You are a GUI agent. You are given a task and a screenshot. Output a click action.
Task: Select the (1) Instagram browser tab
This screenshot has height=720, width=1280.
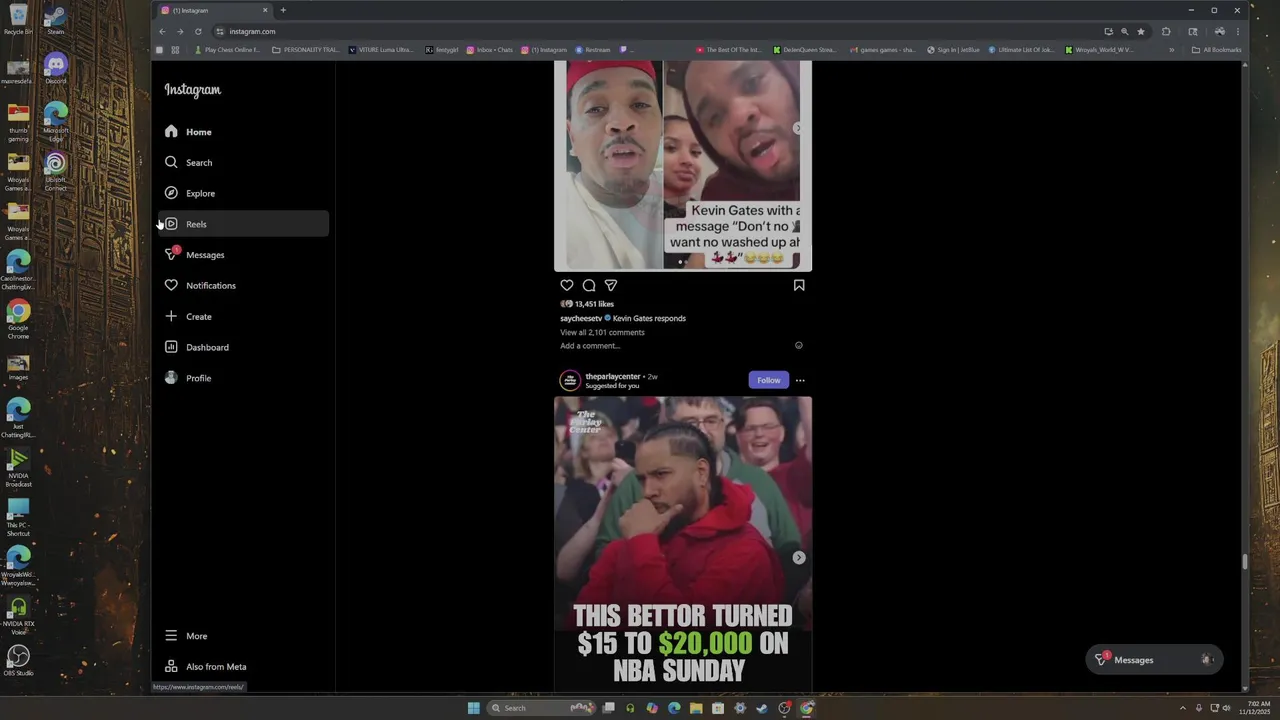pos(214,10)
